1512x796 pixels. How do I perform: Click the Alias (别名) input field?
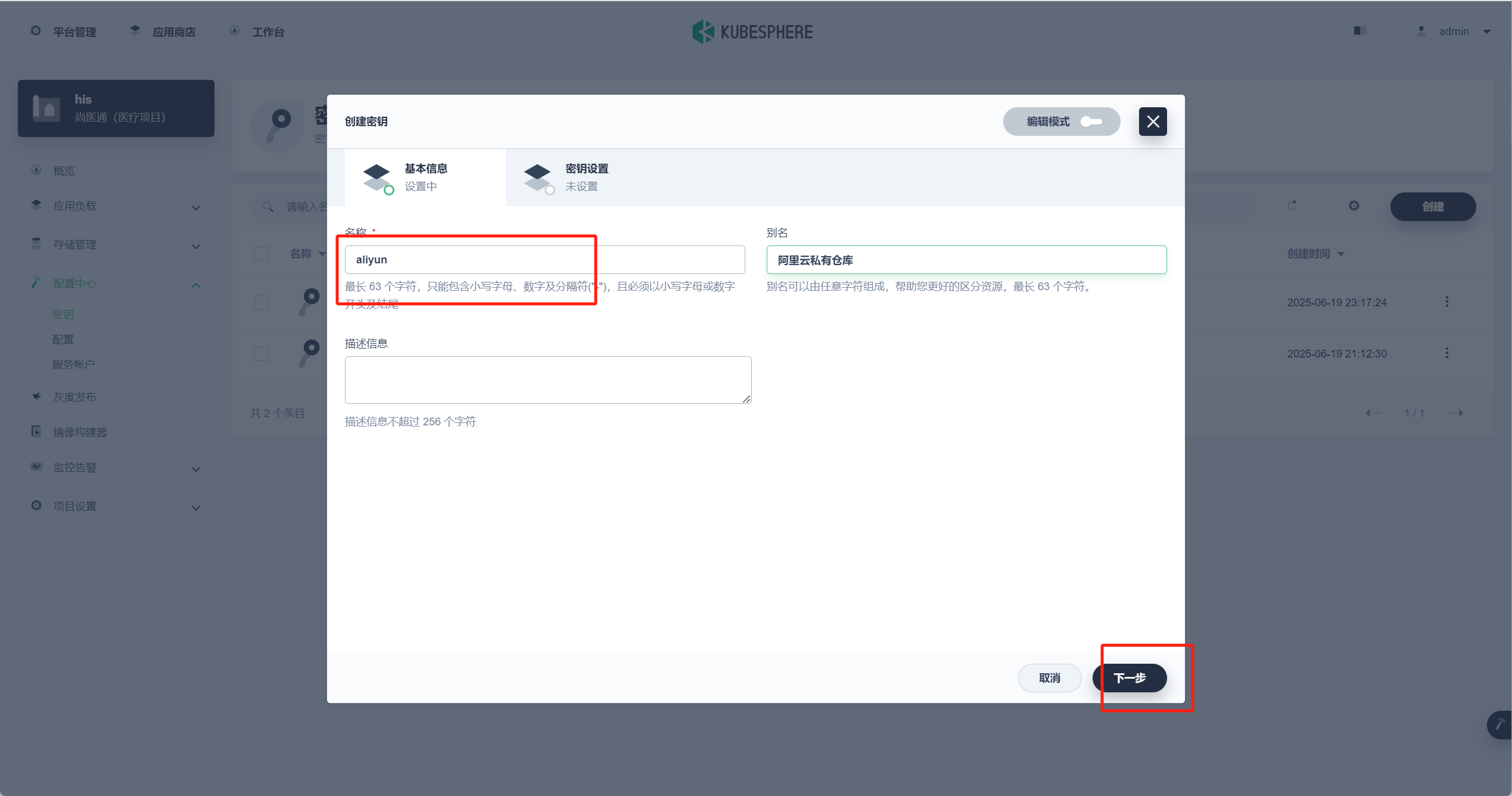(x=966, y=260)
